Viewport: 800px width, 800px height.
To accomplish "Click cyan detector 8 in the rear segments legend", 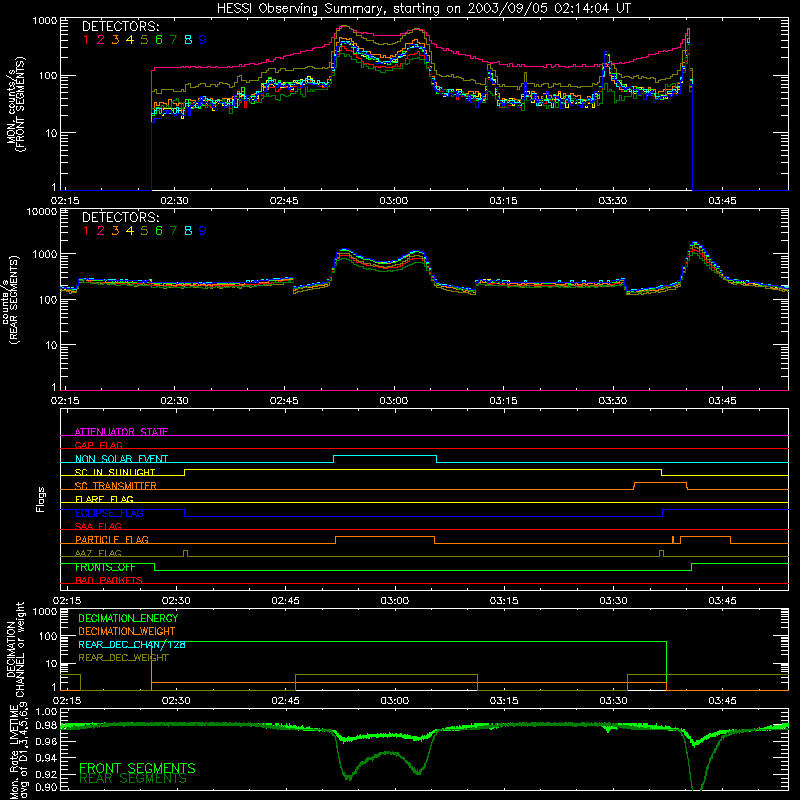I will [188, 231].
